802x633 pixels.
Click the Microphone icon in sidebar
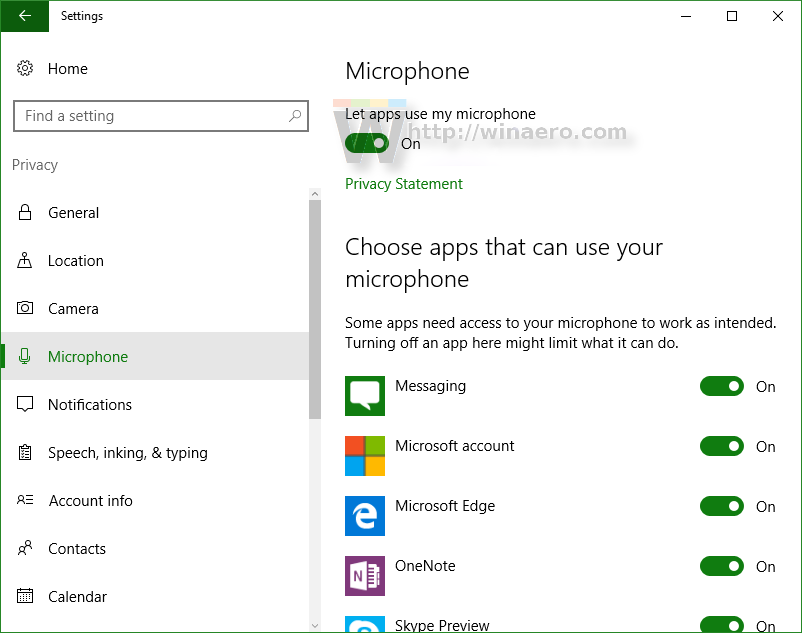(x=25, y=356)
